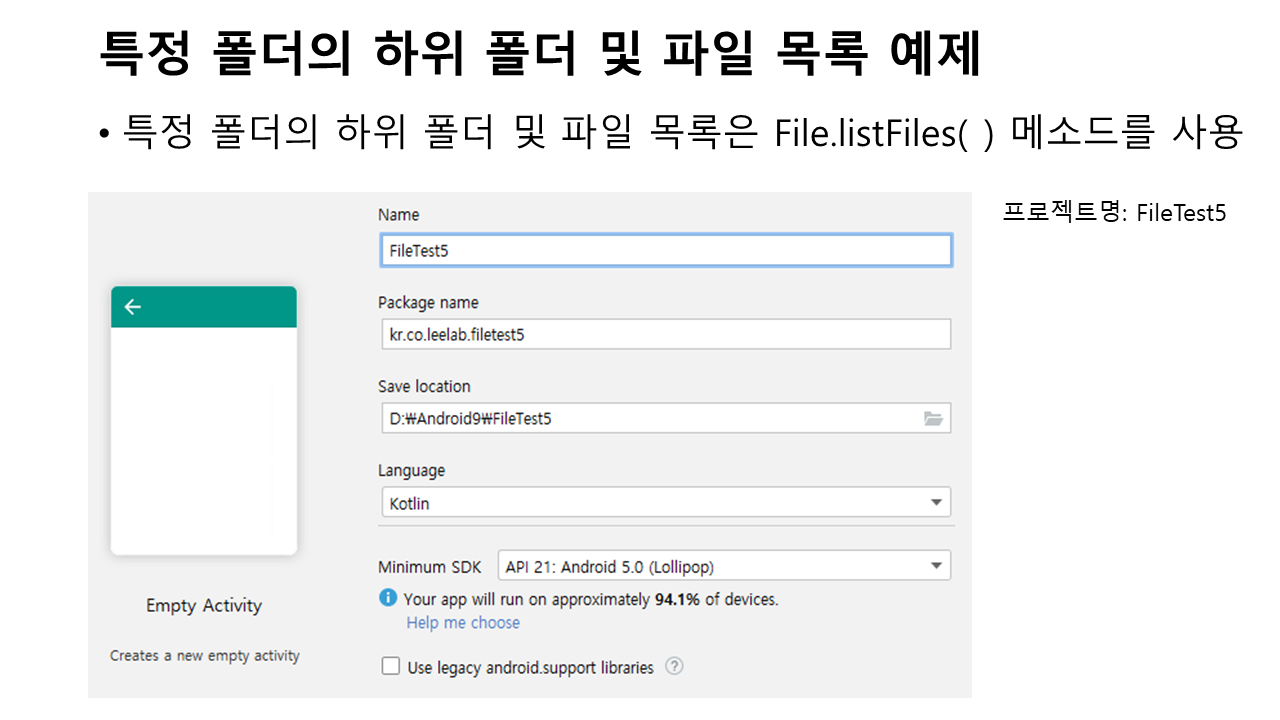This screenshot has width=1280, height=720.
Task: Click the question mark help icon
Action: tap(674, 666)
